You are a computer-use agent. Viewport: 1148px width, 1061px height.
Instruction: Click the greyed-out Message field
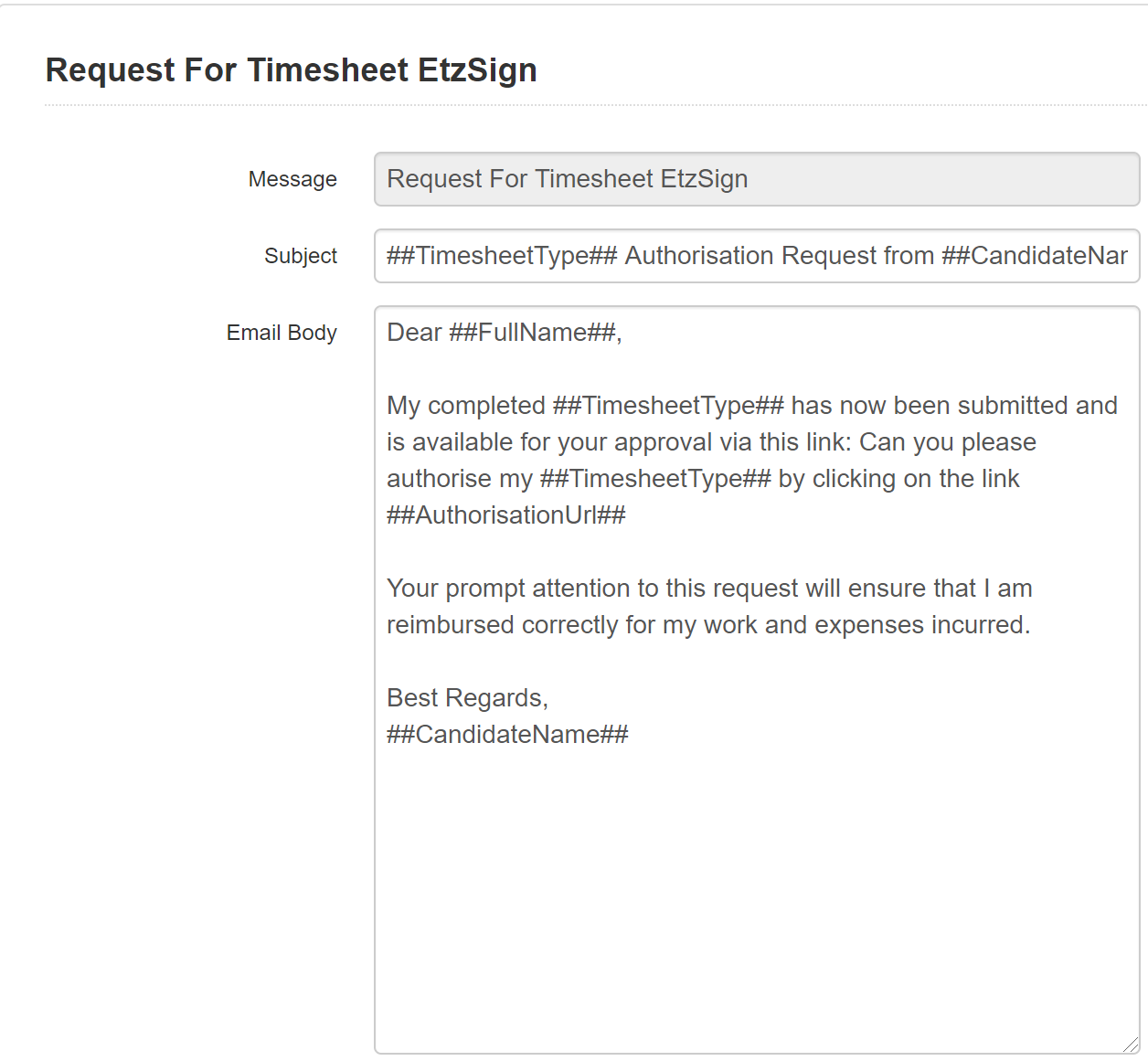[x=757, y=179]
